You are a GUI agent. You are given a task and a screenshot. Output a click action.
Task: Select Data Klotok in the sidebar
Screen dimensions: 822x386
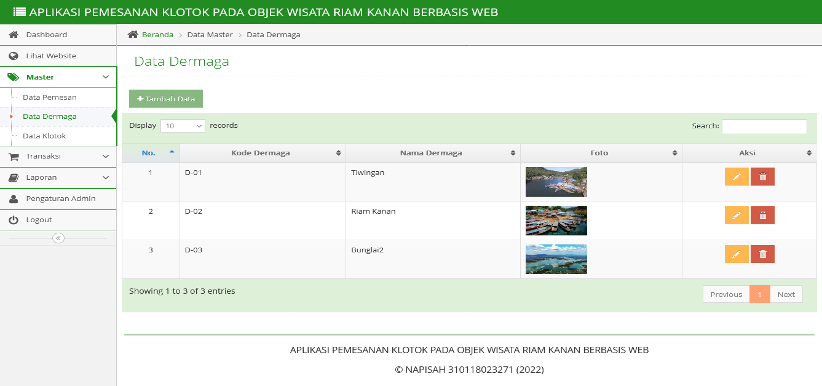coord(44,136)
